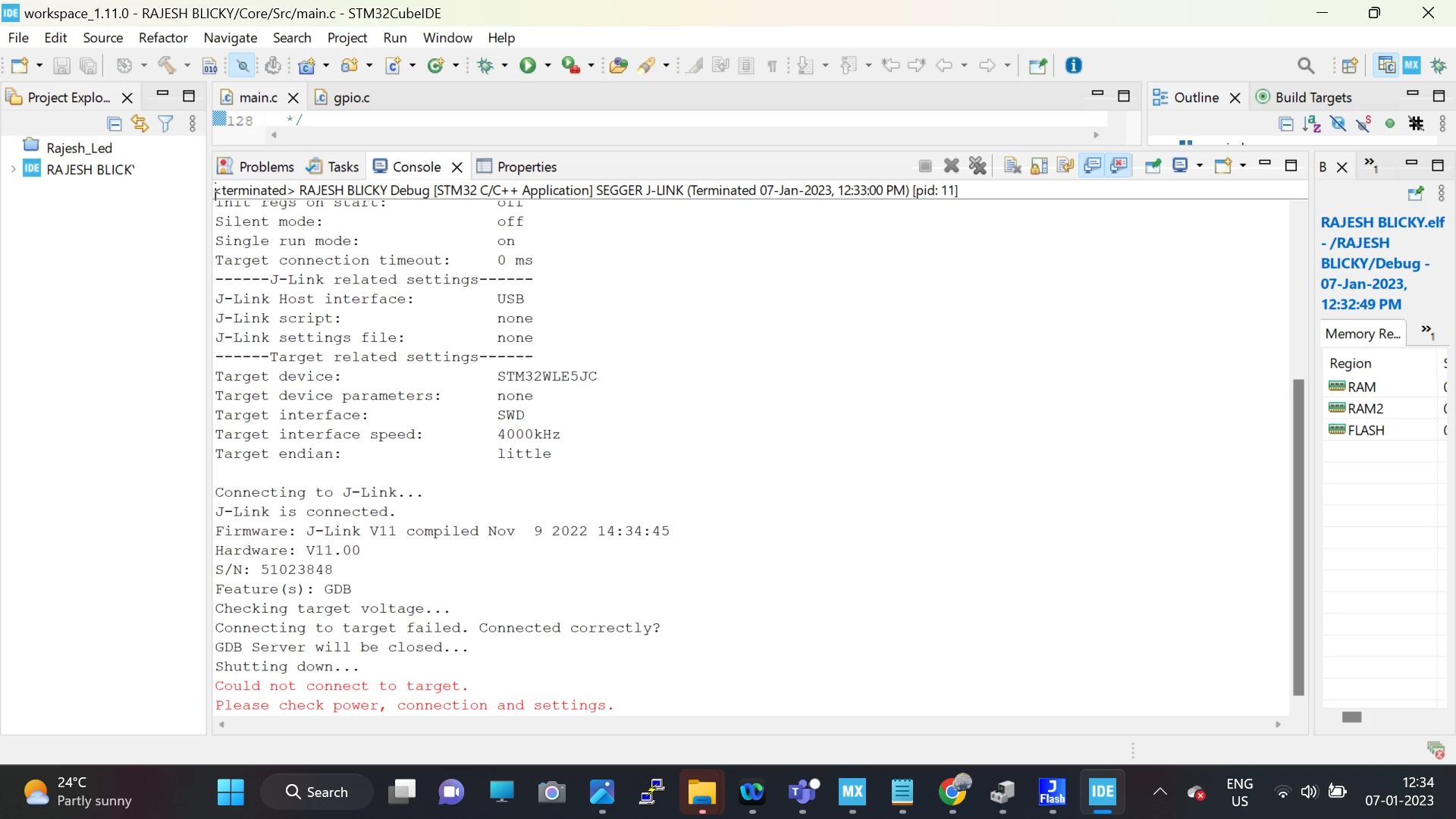Collapse all in Project Explorer

(115, 124)
